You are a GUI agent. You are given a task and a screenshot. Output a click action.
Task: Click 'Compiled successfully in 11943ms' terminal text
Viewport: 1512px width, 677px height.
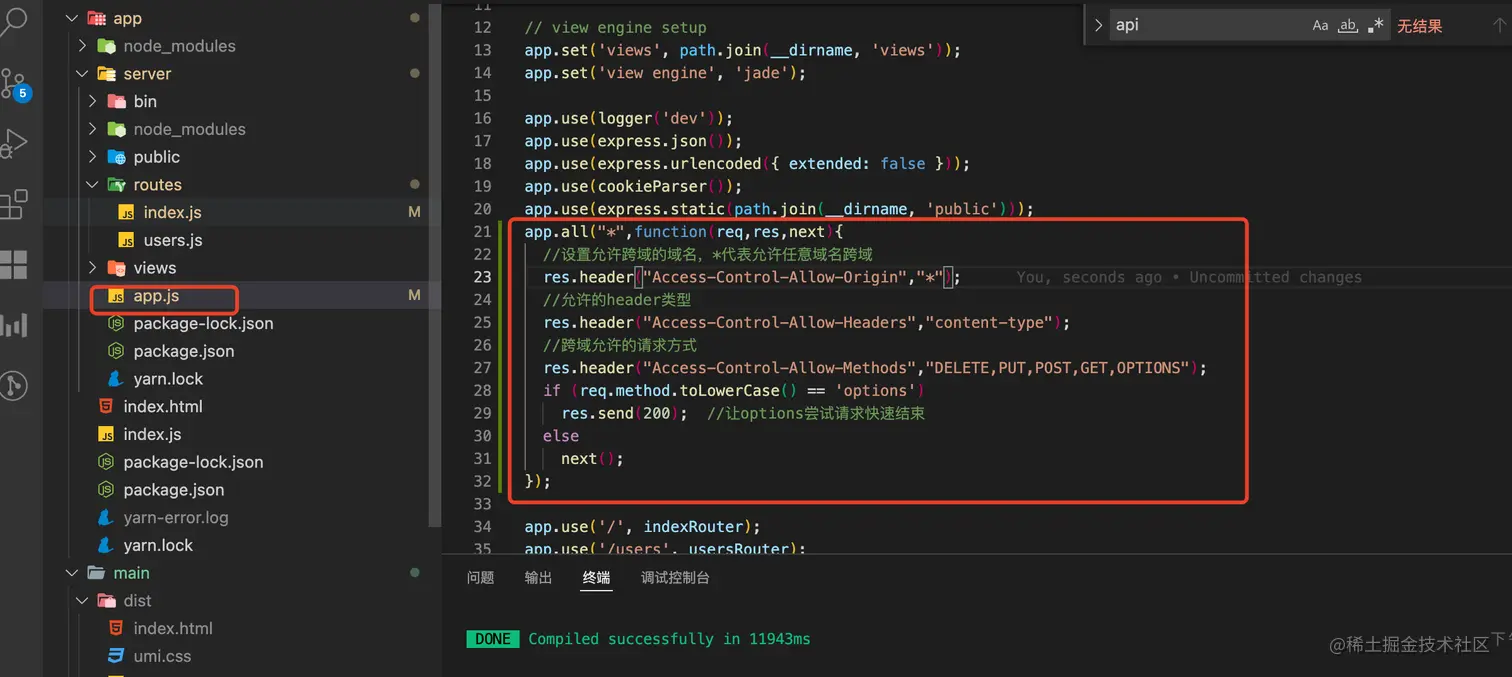670,638
